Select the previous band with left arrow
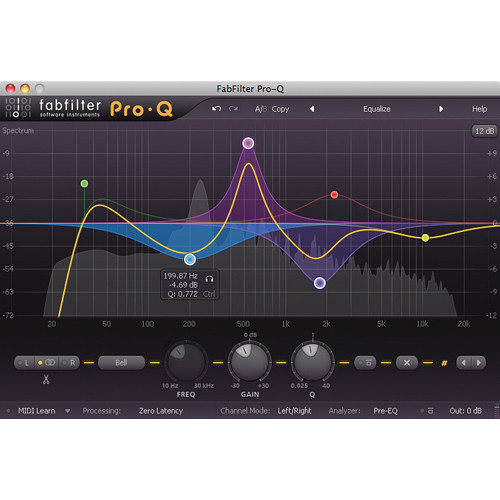500x500 pixels. (x=464, y=363)
